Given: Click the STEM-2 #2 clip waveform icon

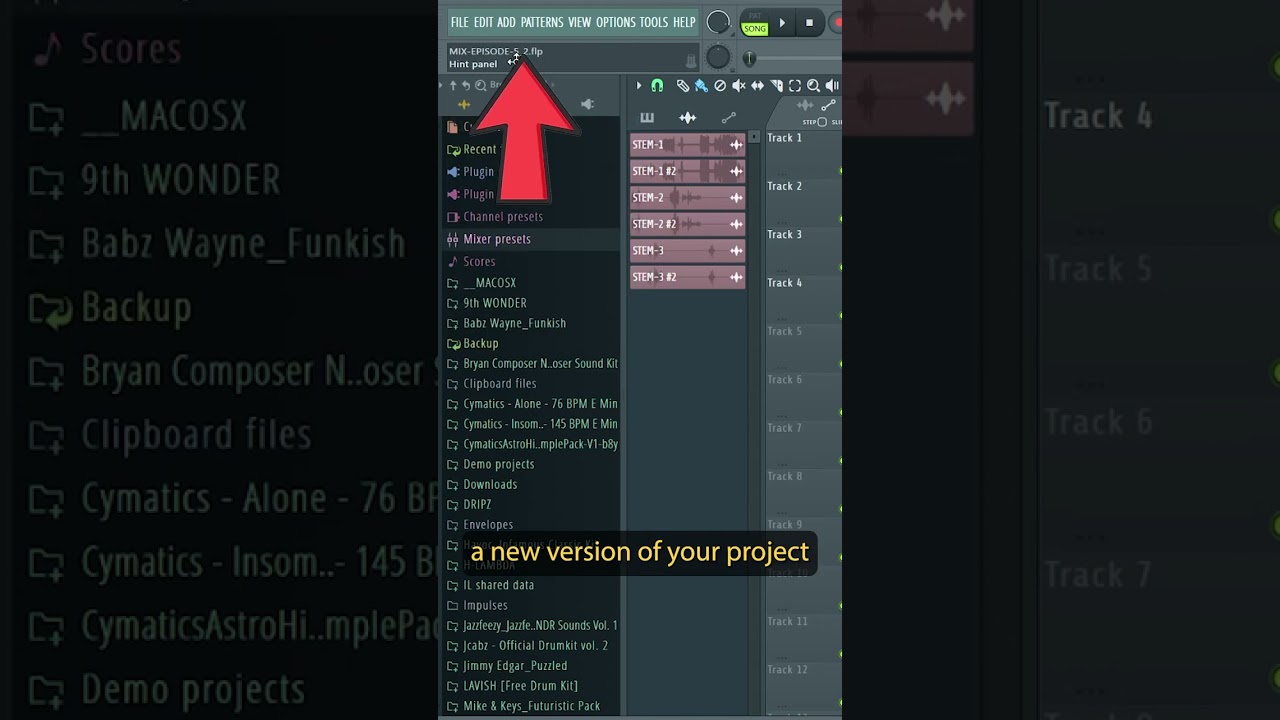Looking at the screenshot, I should (736, 224).
